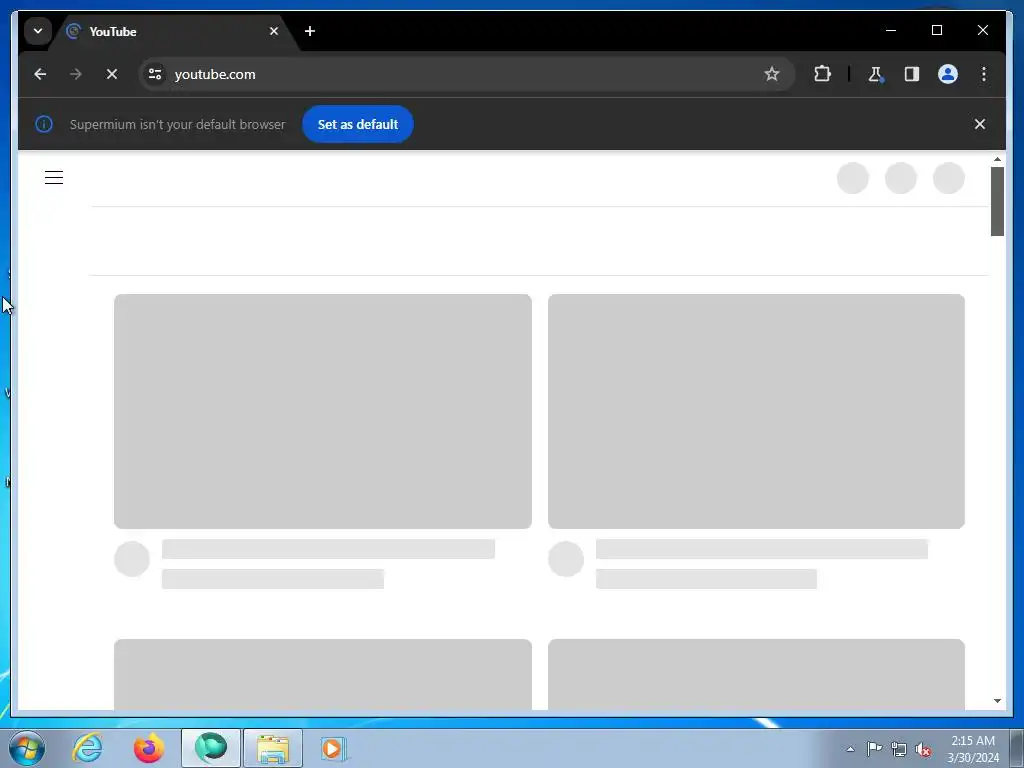Click the Set as default button
This screenshot has width=1024, height=768.
[x=358, y=124]
